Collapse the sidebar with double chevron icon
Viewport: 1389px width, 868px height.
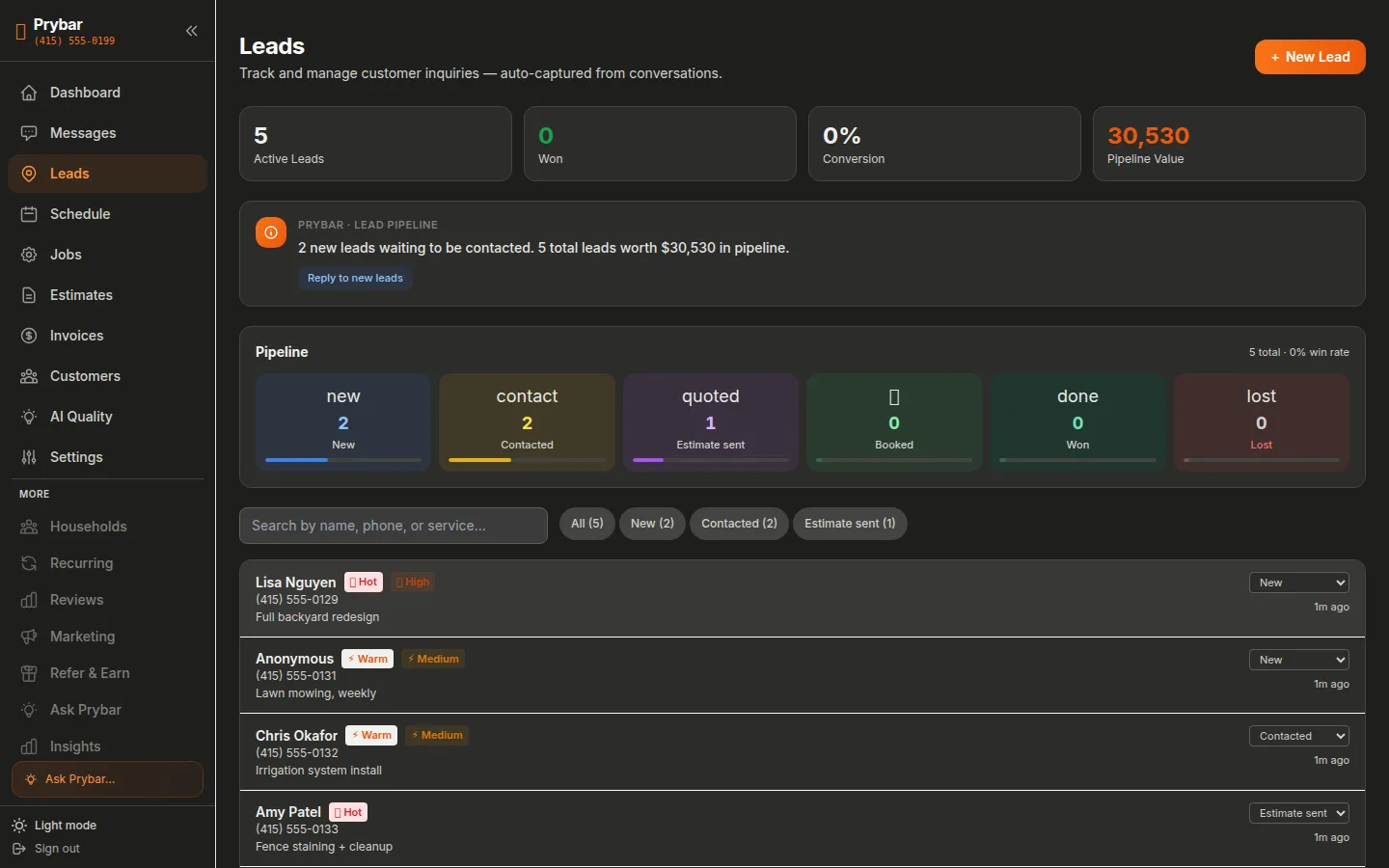tap(192, 31)
